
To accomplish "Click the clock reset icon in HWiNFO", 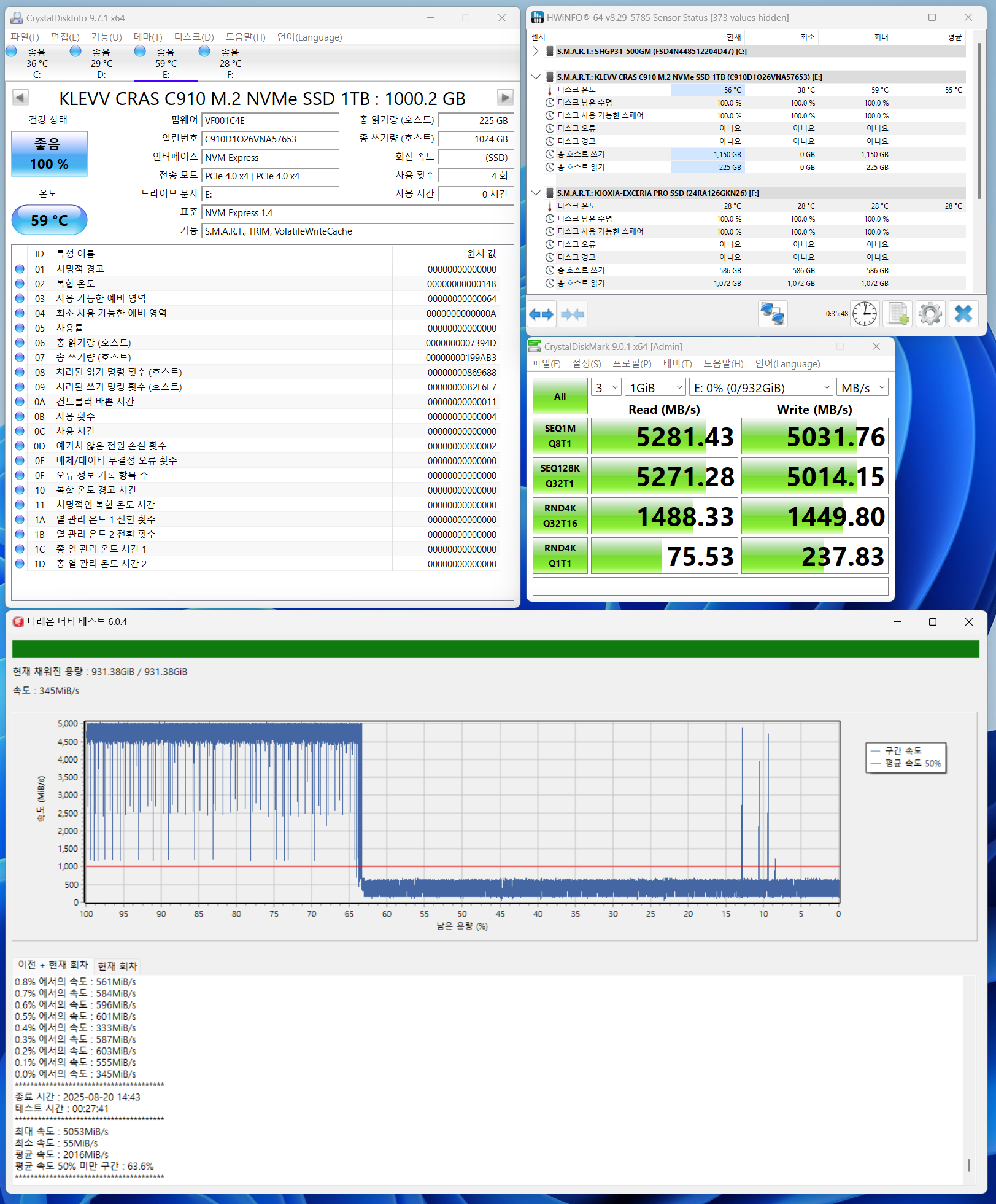I will pyautogui.click(x=865, y=314).
